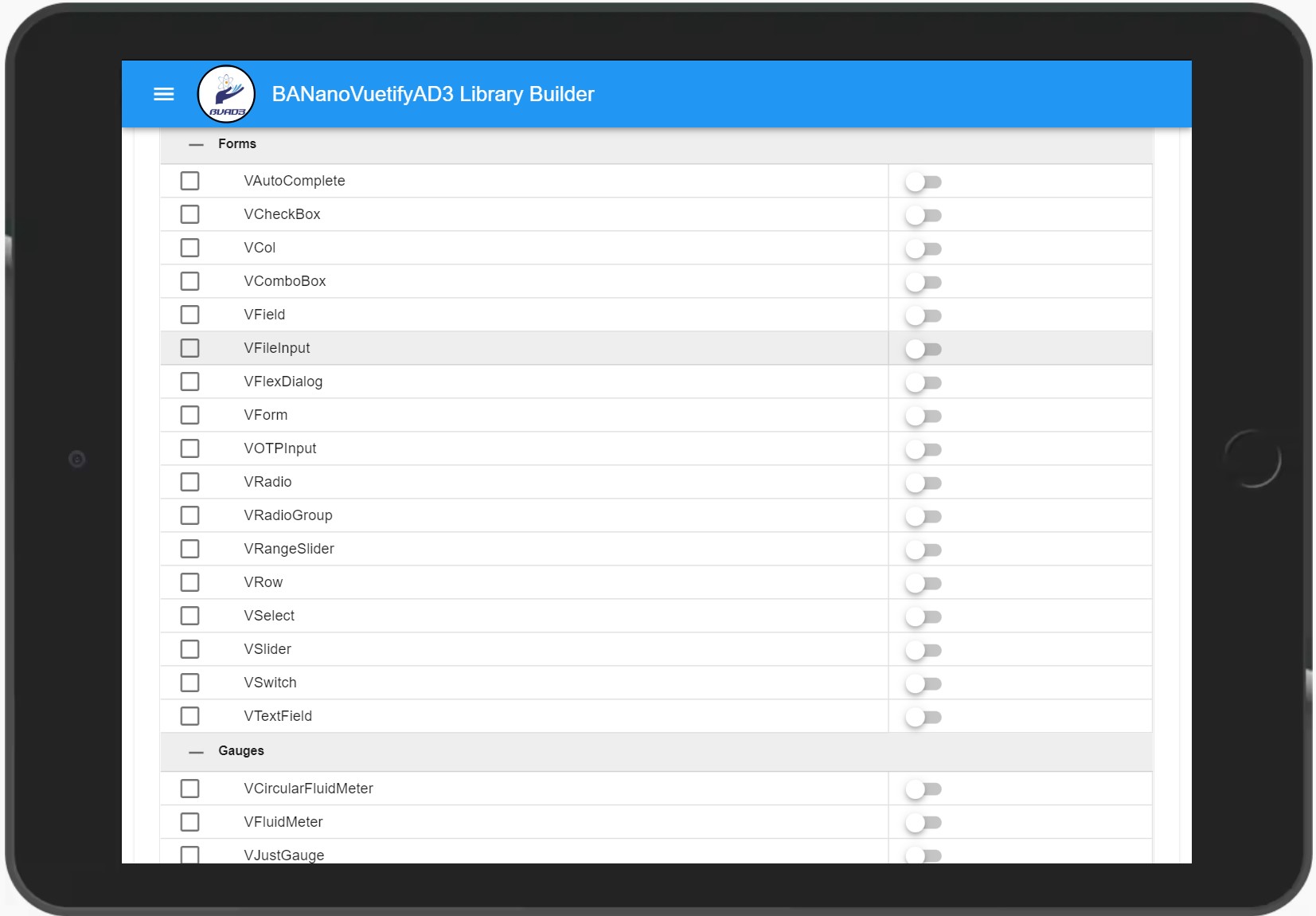1316x916 pixels.
Task: Collapse the Gauges section
Action: pos(195,751)
